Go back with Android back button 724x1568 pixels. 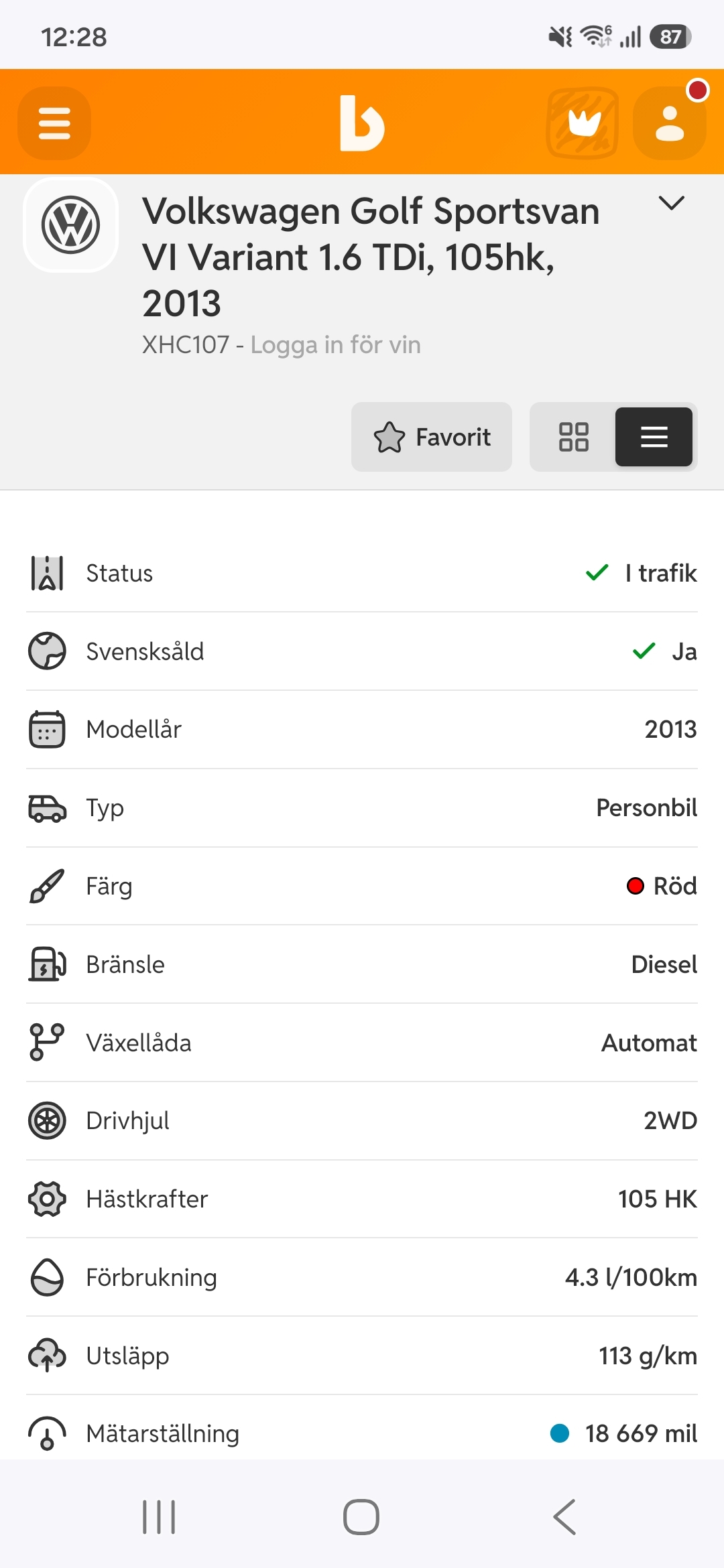coord(564,1517)
